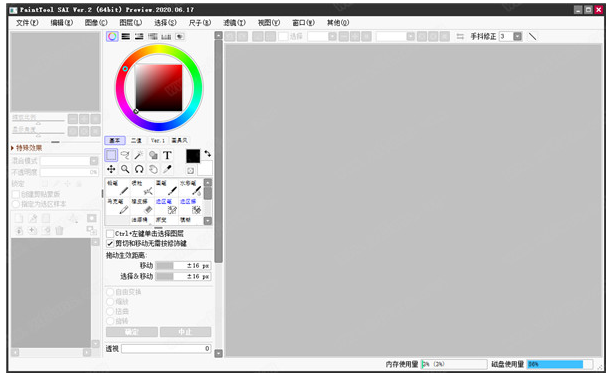Switch to the Ver.1 tool tab
The height and width of the screenshot is (375, 613).
point(158,140)
